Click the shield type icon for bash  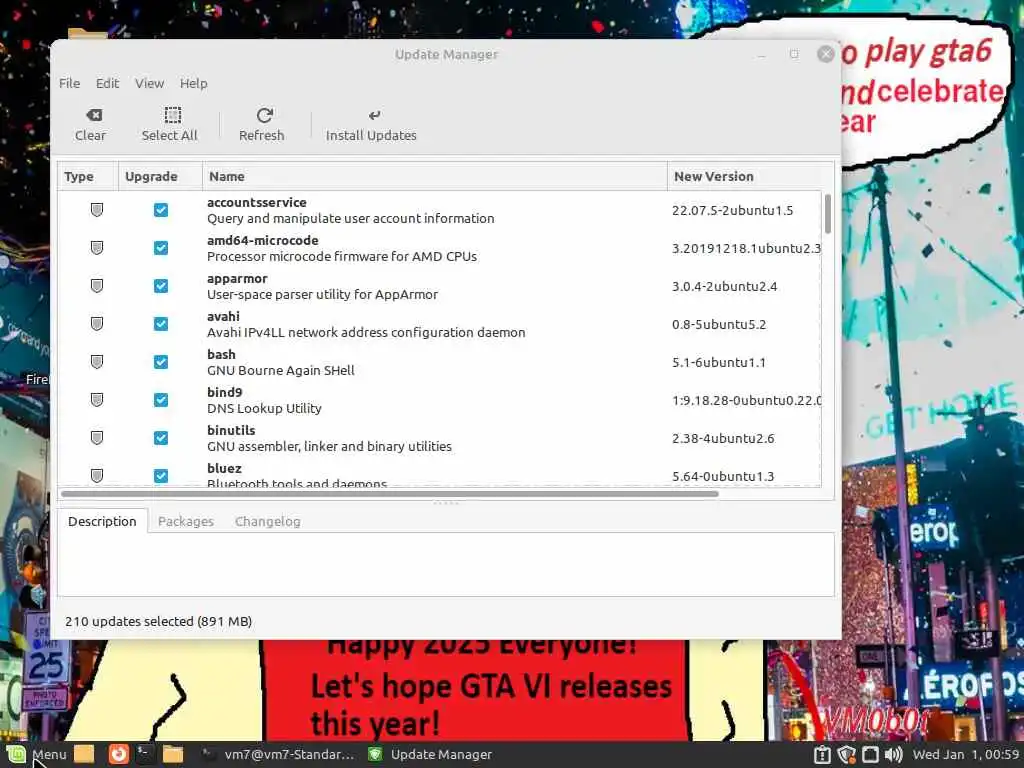[97, 361]
